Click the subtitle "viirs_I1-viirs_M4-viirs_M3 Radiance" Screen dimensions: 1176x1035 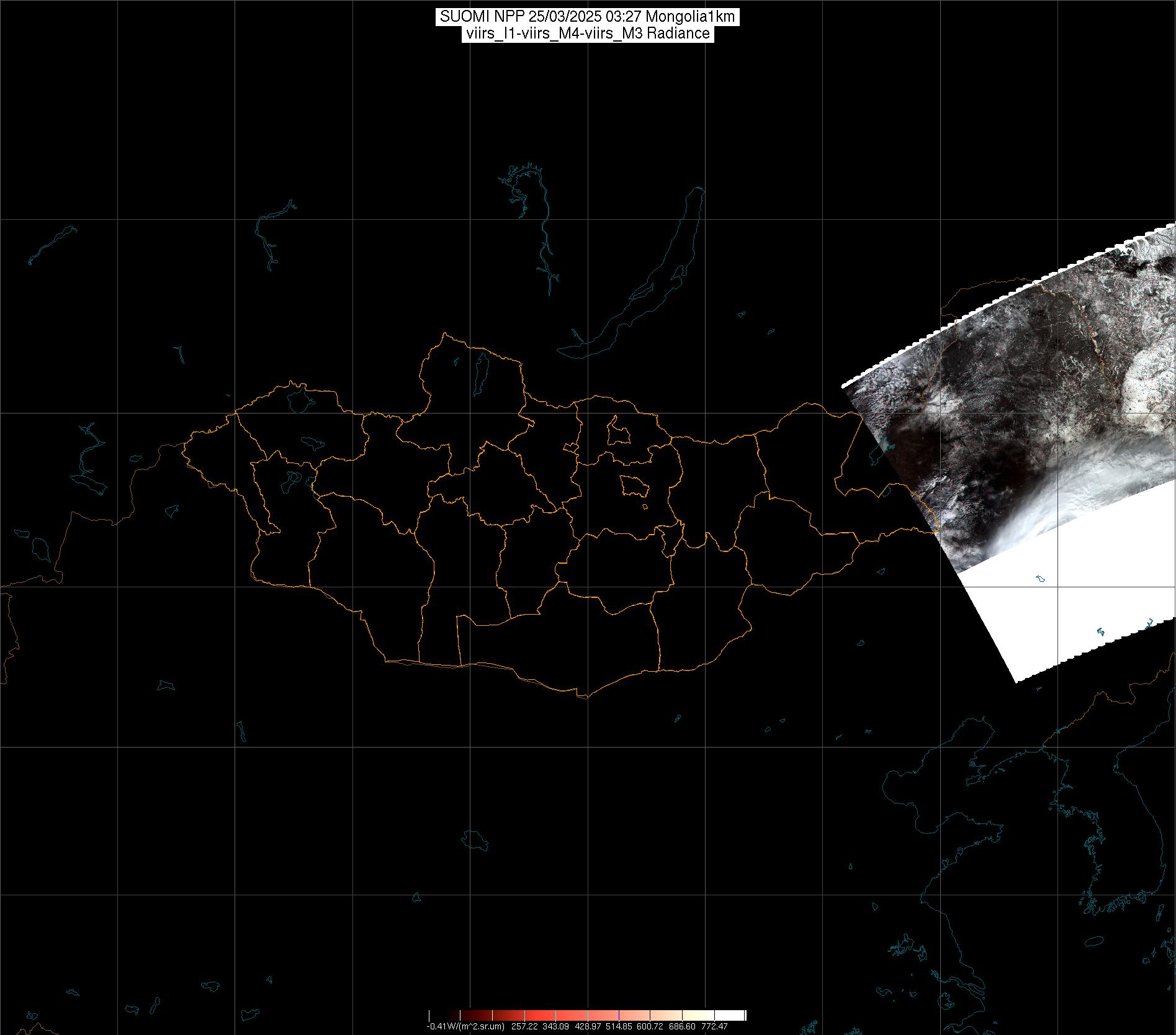(x=587, y=34)
